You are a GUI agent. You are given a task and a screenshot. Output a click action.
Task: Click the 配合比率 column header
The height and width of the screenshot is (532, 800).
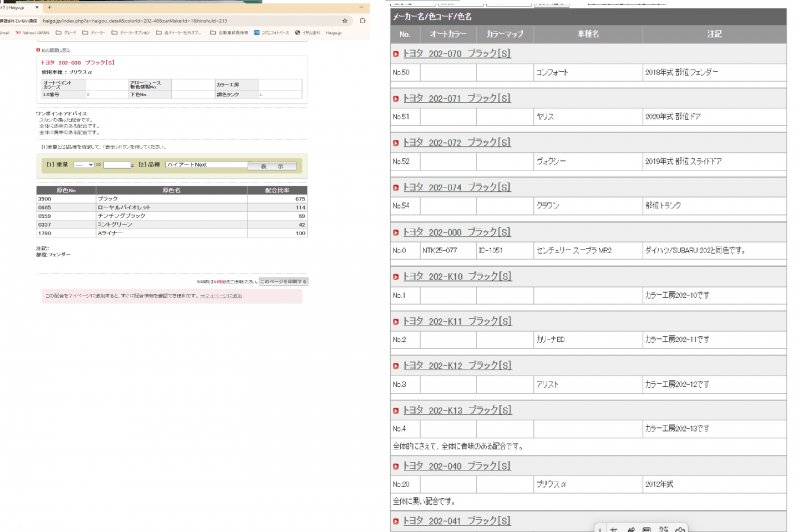pyautogui.click(x=277, y=190)
